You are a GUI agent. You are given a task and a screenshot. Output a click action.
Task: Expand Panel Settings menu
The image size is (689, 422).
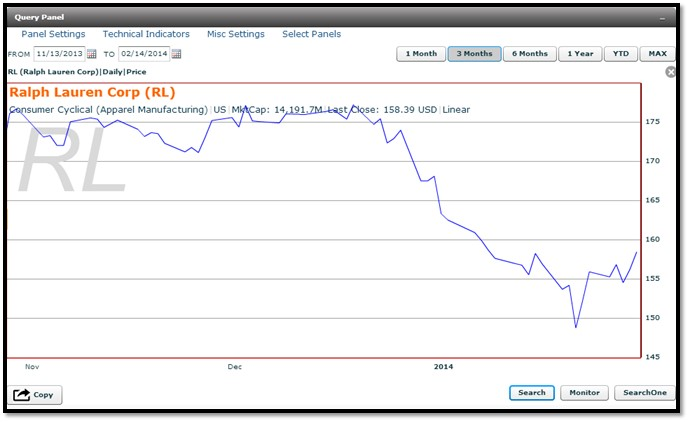tap(53, 34)
